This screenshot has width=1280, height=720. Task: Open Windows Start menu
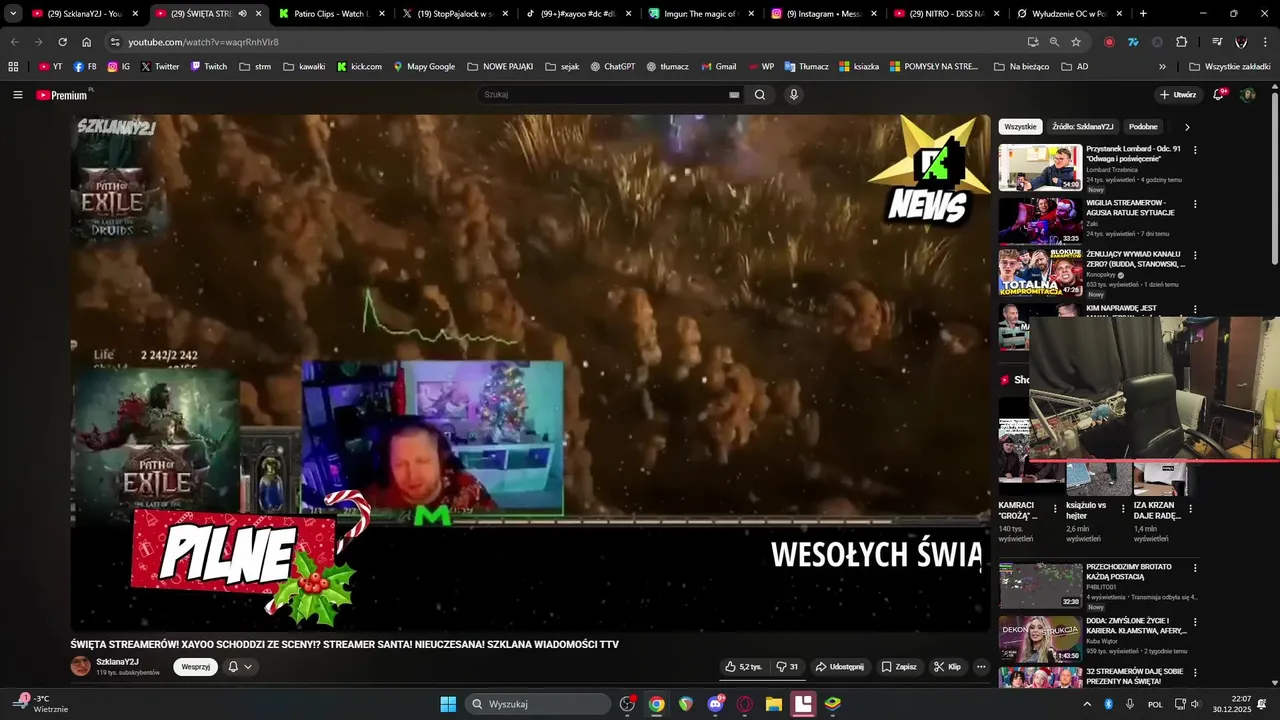(448, 704)
